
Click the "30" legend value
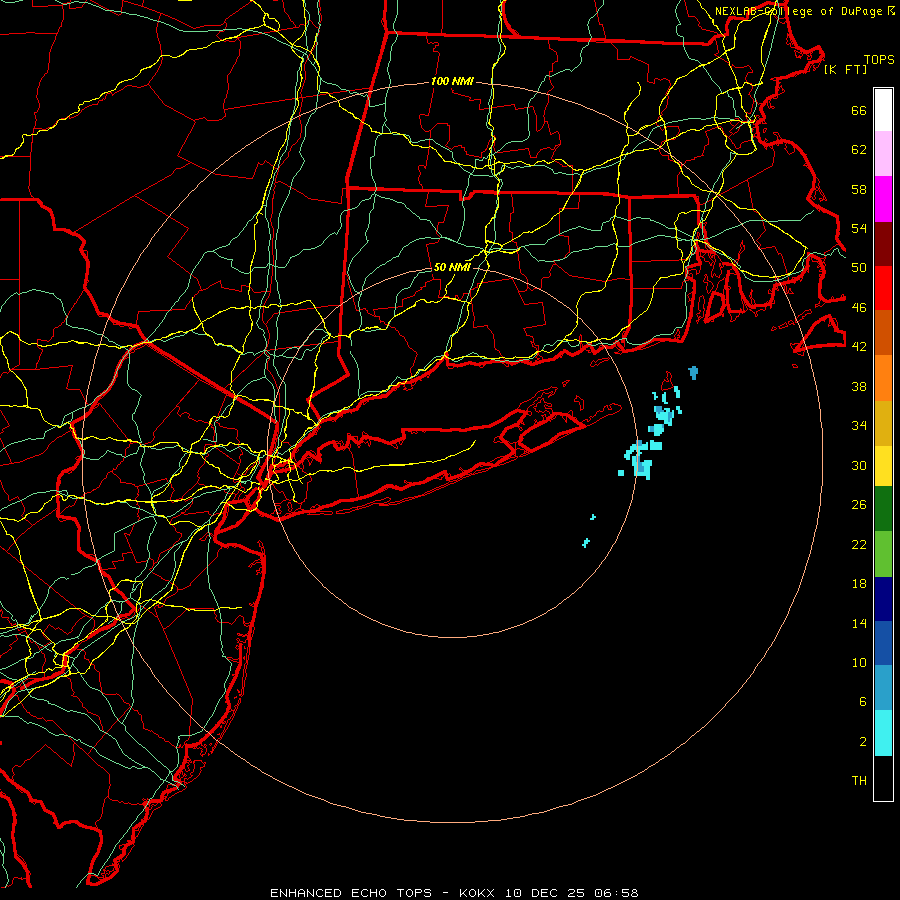click(859, 465)
